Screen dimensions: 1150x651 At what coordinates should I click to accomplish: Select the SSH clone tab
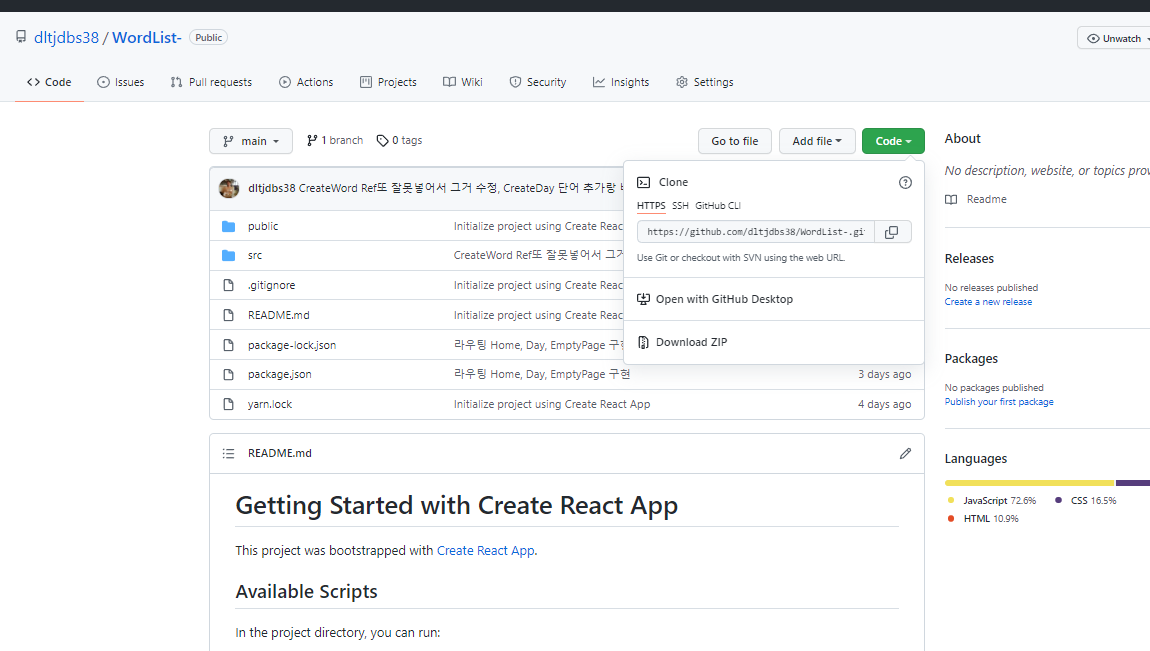pos(681,206)
